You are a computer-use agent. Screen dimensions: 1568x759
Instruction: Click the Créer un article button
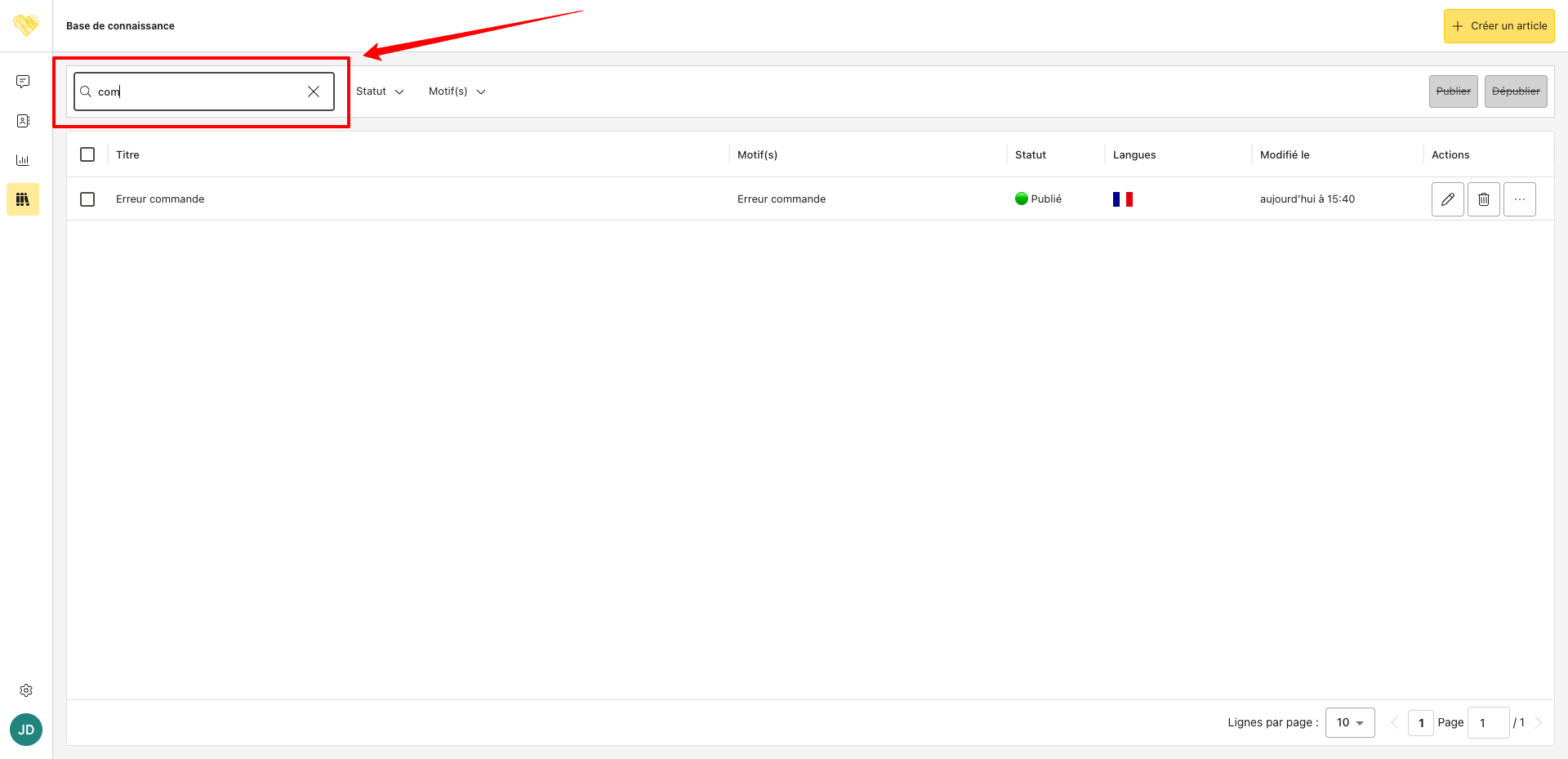coord(1499,26)
